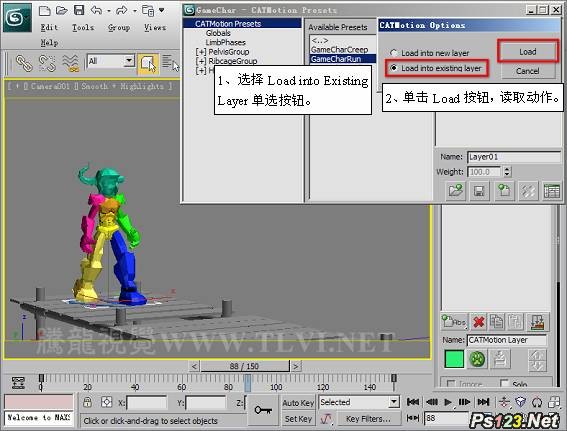
Task: Click the Pan view navigation icon
Action: tap(504, 401)
